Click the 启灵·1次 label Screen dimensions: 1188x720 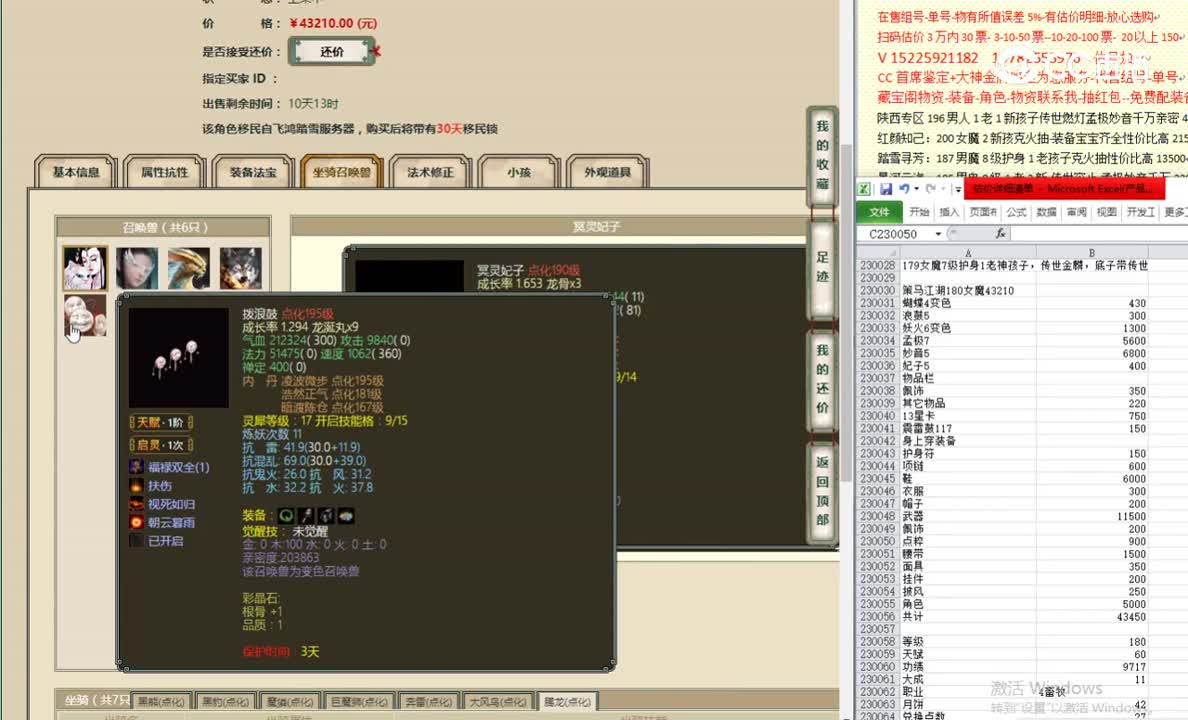click(161, 445)
